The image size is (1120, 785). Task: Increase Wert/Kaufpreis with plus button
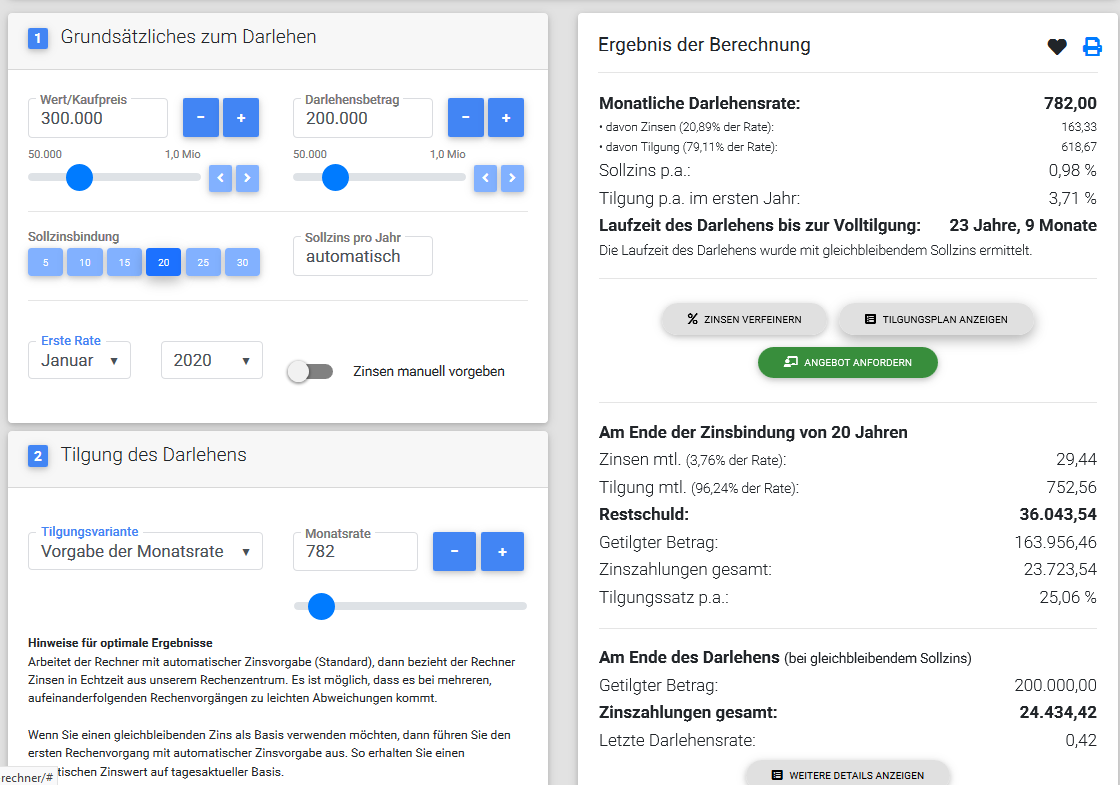click(241, 118)
